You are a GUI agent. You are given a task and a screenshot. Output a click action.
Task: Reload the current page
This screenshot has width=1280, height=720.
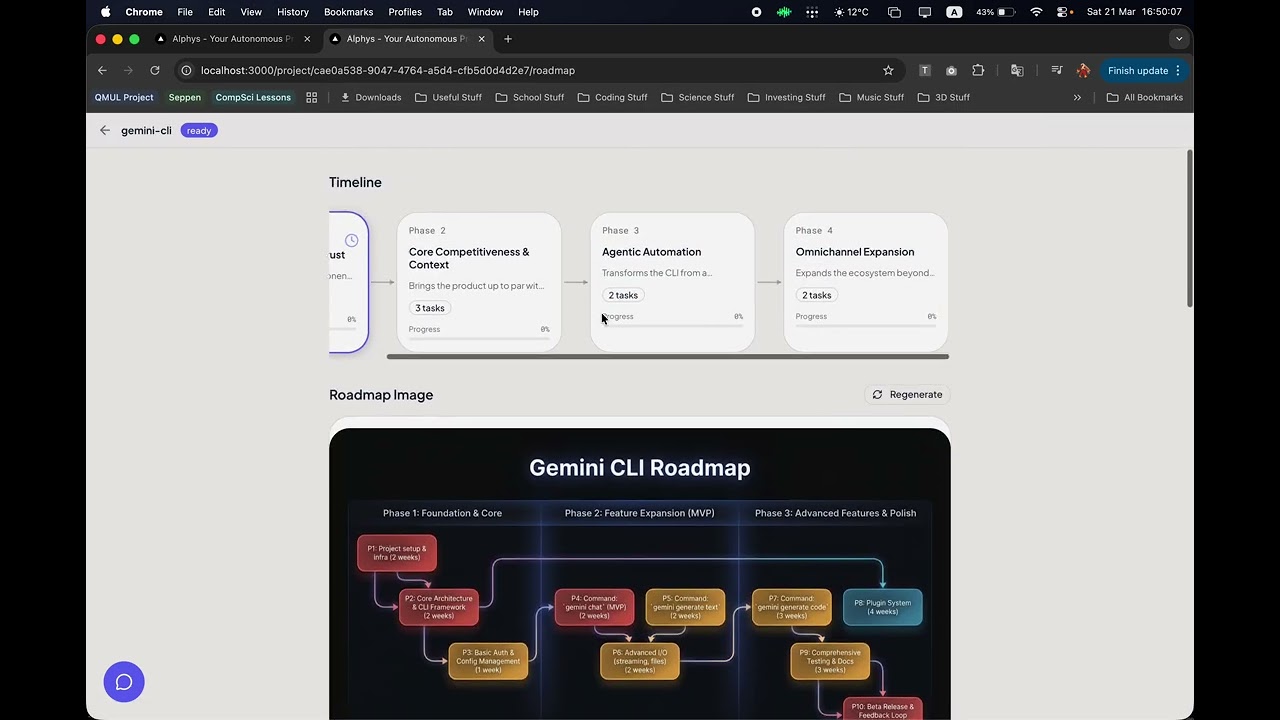point(155,70)
